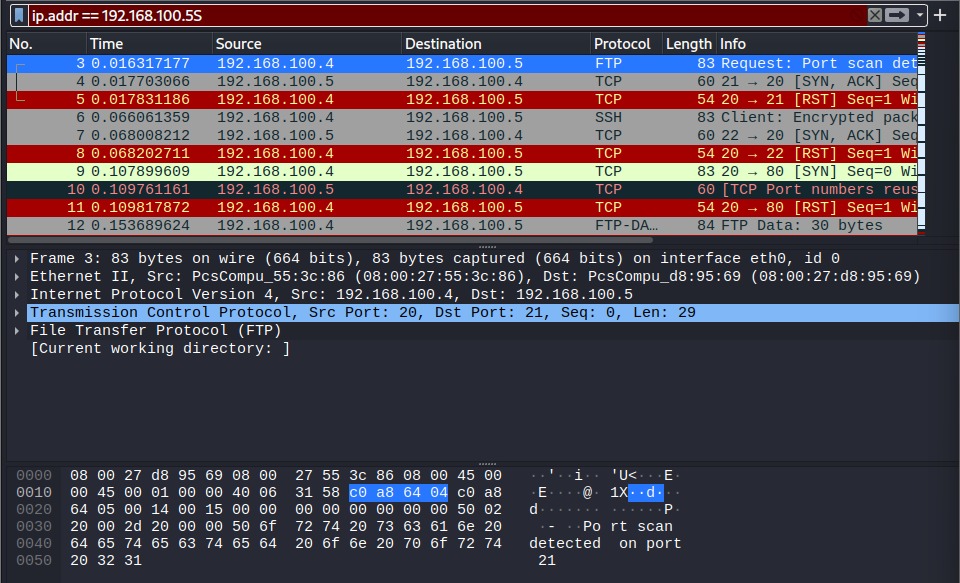Click hex offset row 0040 bytes
960x583 pixels.
pos(286,543)
